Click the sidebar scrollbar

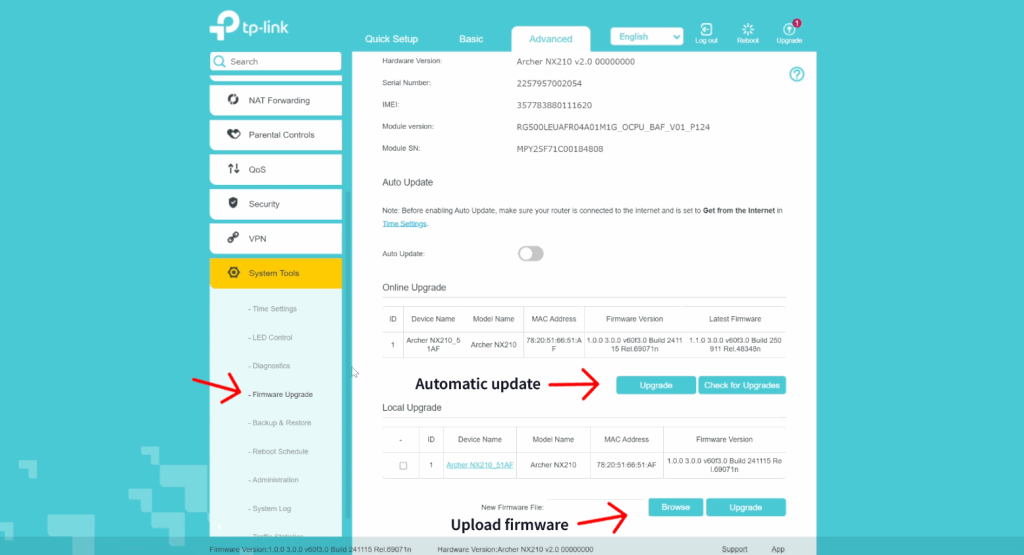[348, 353]
